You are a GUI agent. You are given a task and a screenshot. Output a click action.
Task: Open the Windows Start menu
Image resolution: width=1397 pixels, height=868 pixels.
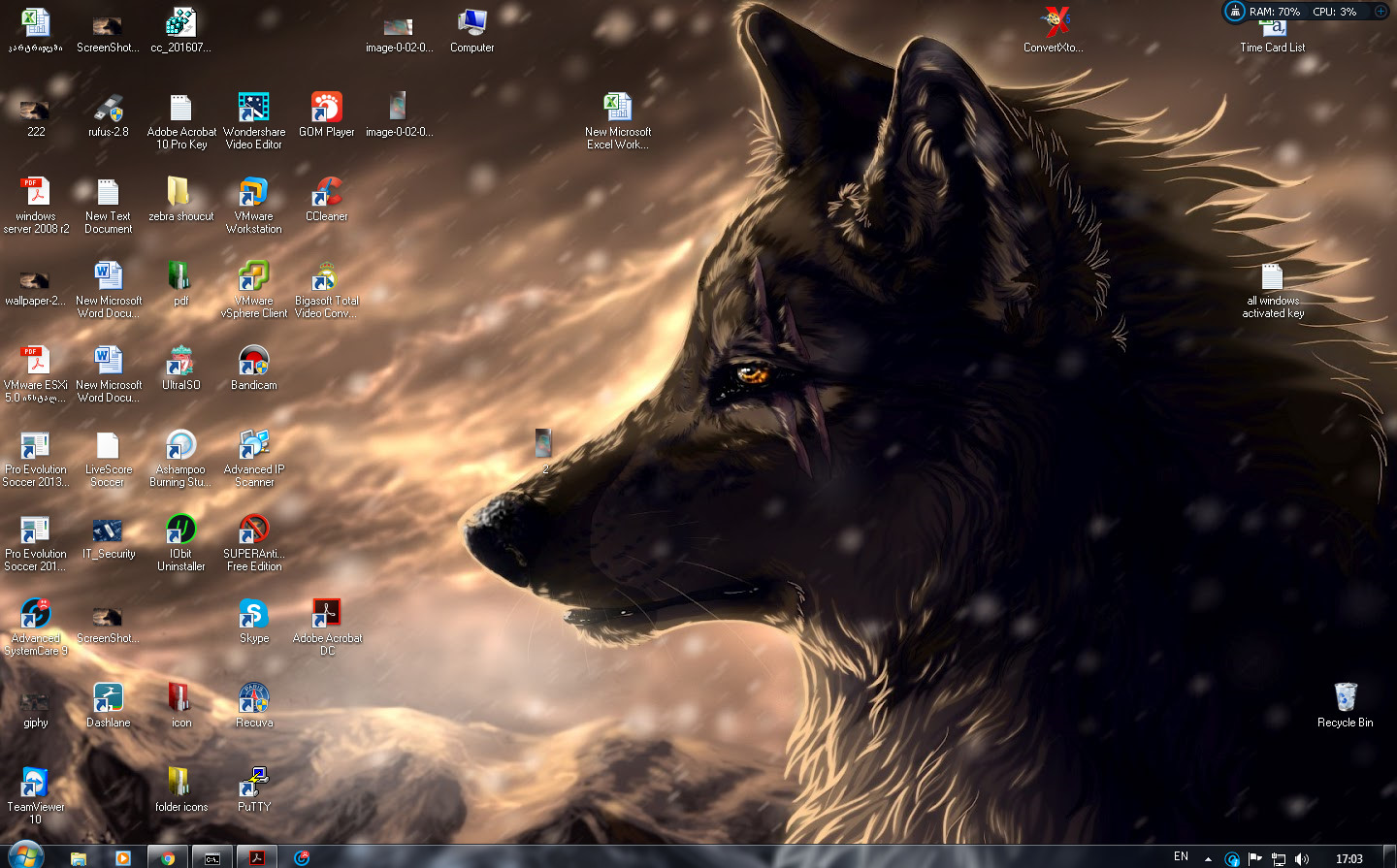pyautogui.click(x=25, y=856)
